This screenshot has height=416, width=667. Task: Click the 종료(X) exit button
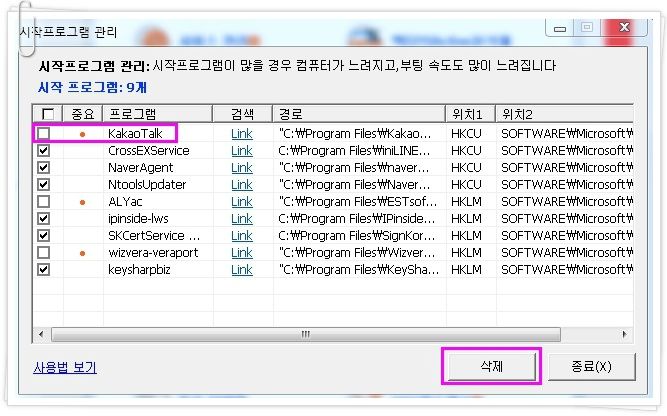592,366
